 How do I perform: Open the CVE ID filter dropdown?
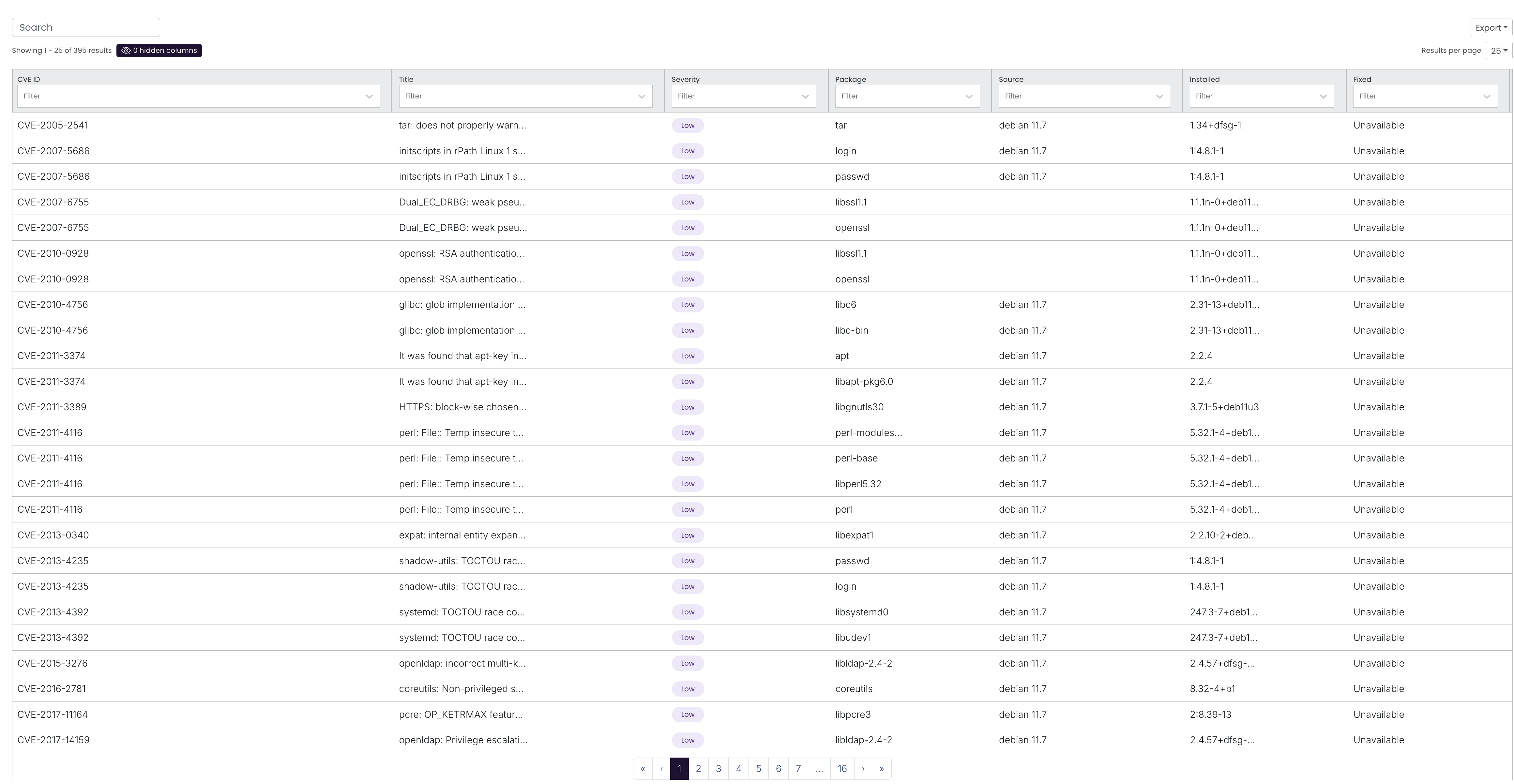[x=198, y=97]
